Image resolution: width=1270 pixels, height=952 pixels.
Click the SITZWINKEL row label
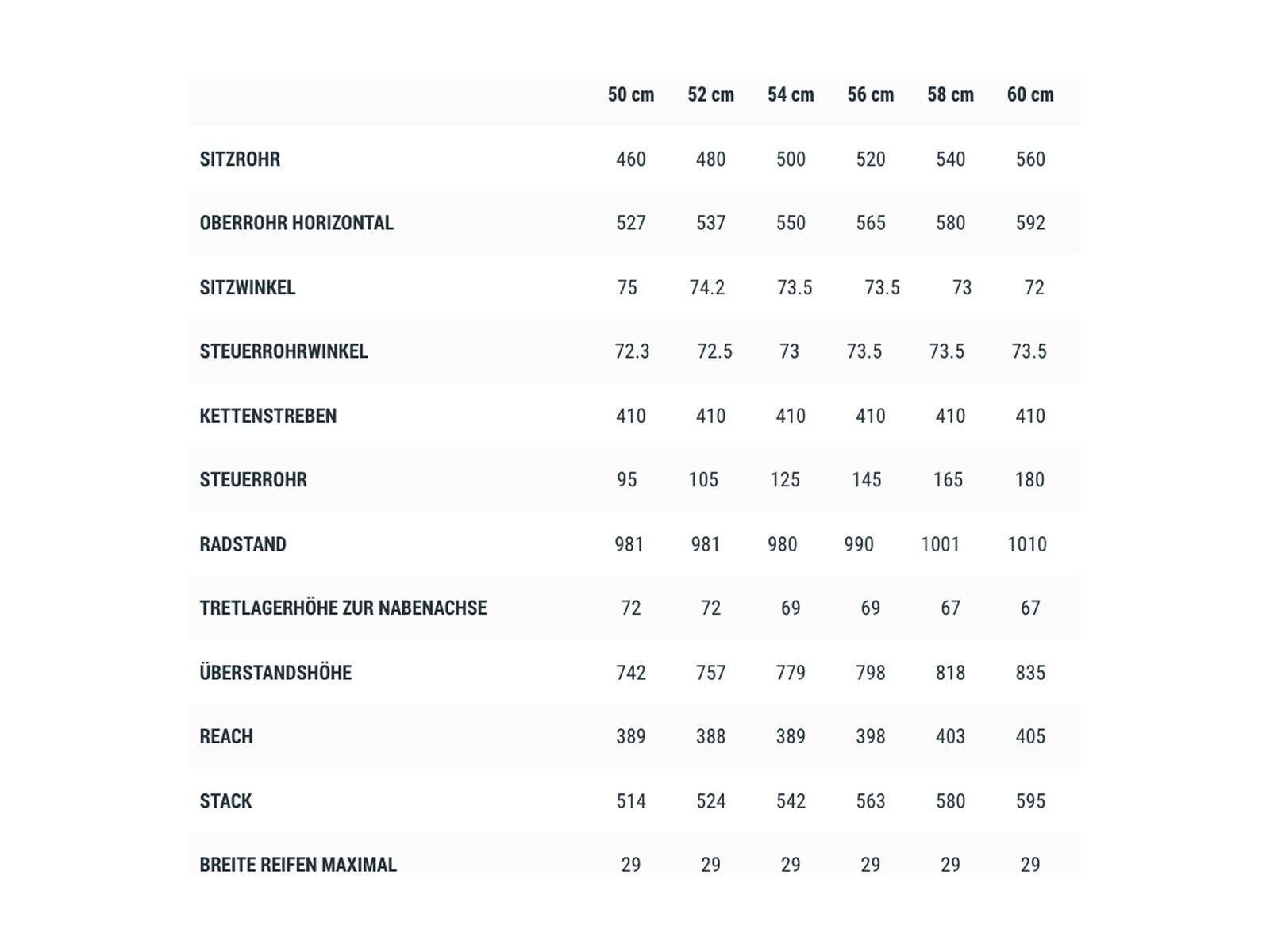(x=247, y=288)
